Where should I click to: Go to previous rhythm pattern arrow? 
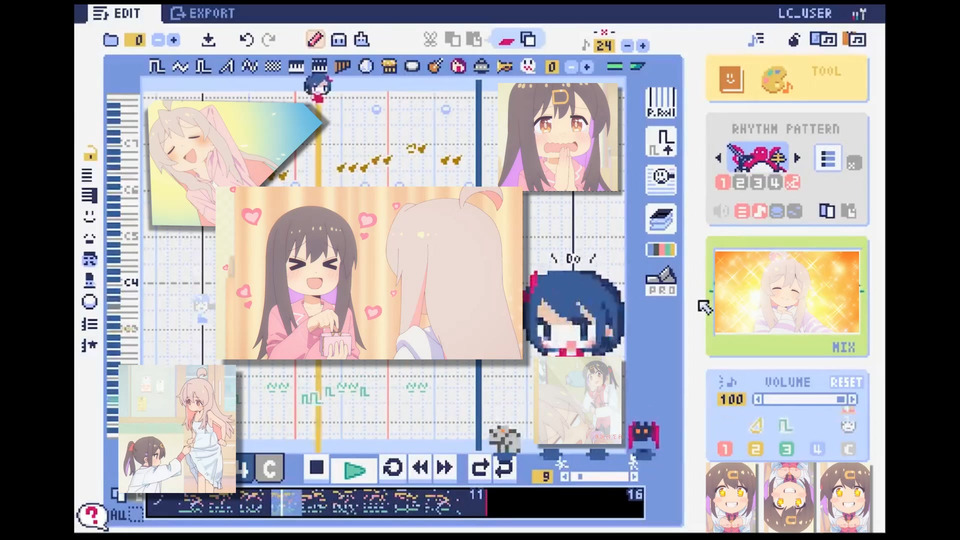(718, 158)
